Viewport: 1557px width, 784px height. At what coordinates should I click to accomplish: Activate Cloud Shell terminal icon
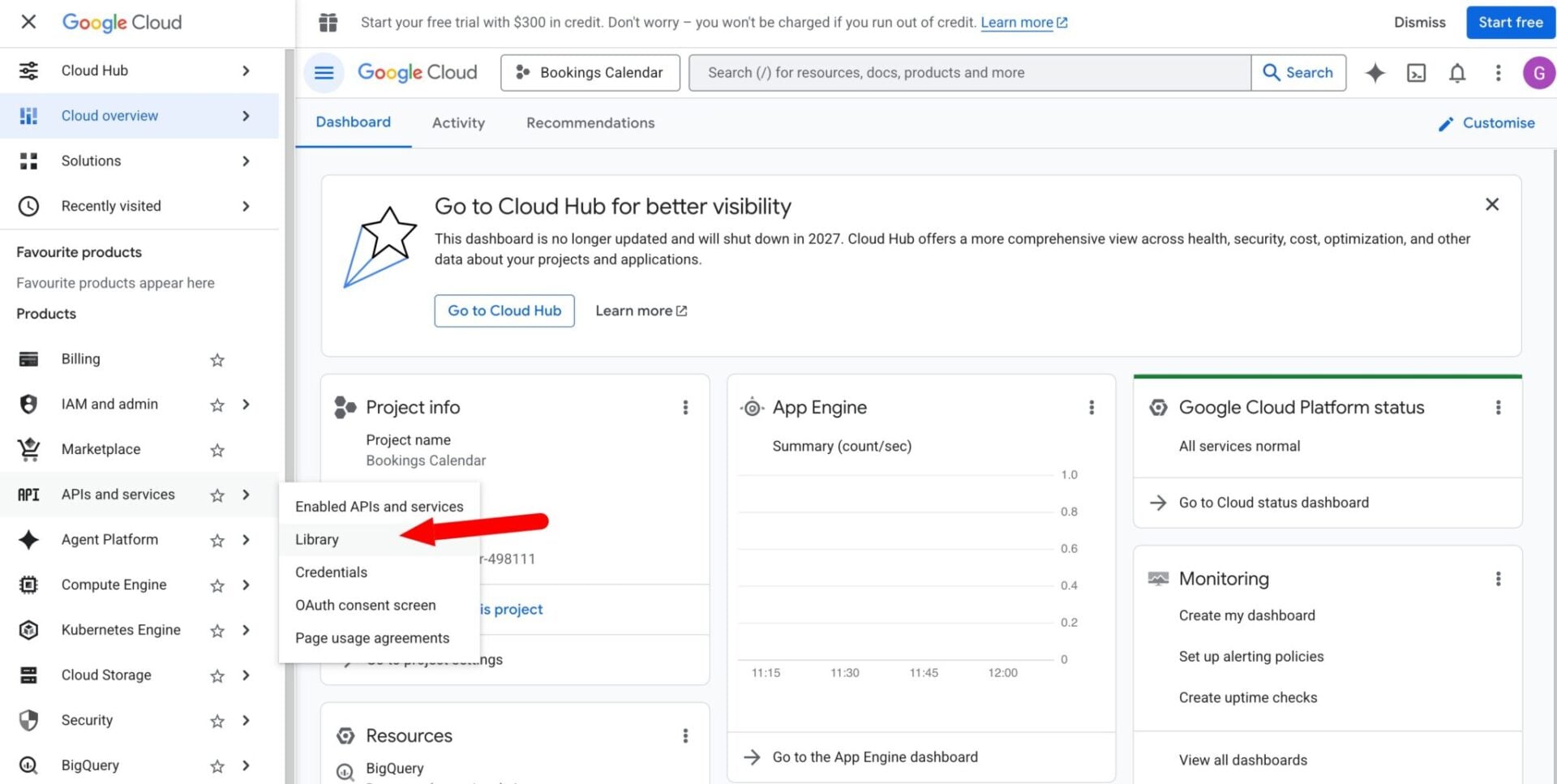pos(1416,73)
